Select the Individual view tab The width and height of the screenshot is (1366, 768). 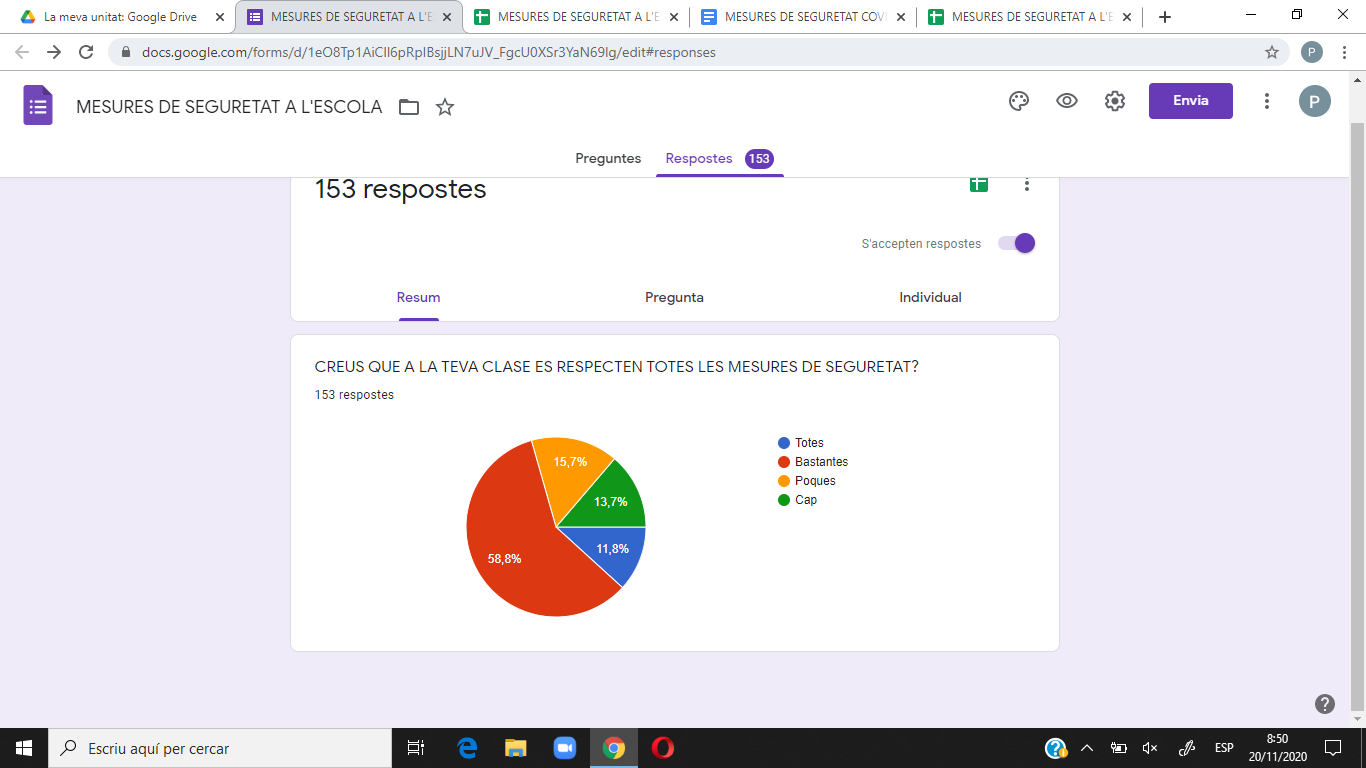click(x=930, y=297)
